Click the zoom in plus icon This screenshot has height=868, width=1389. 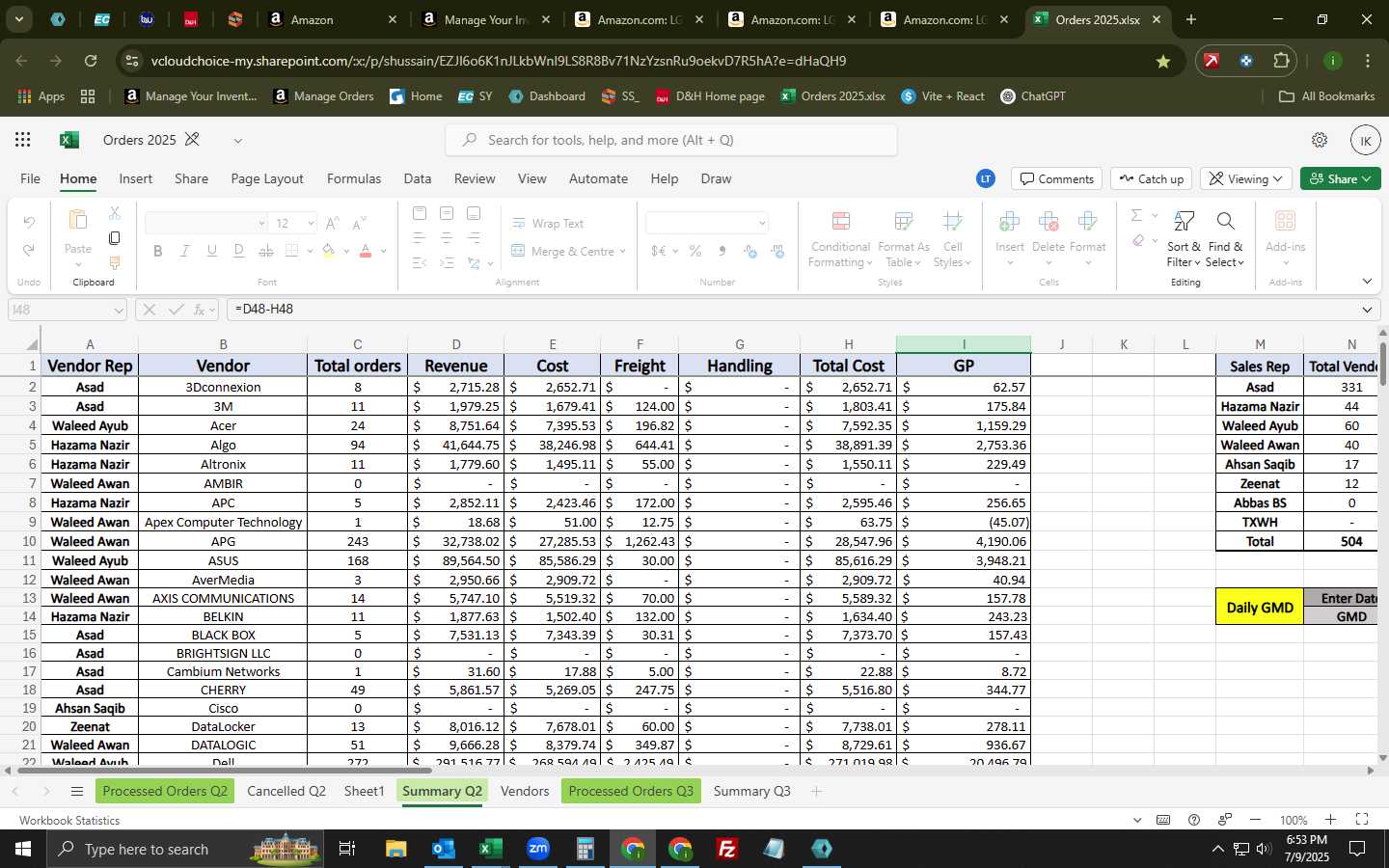[1330, 820]
